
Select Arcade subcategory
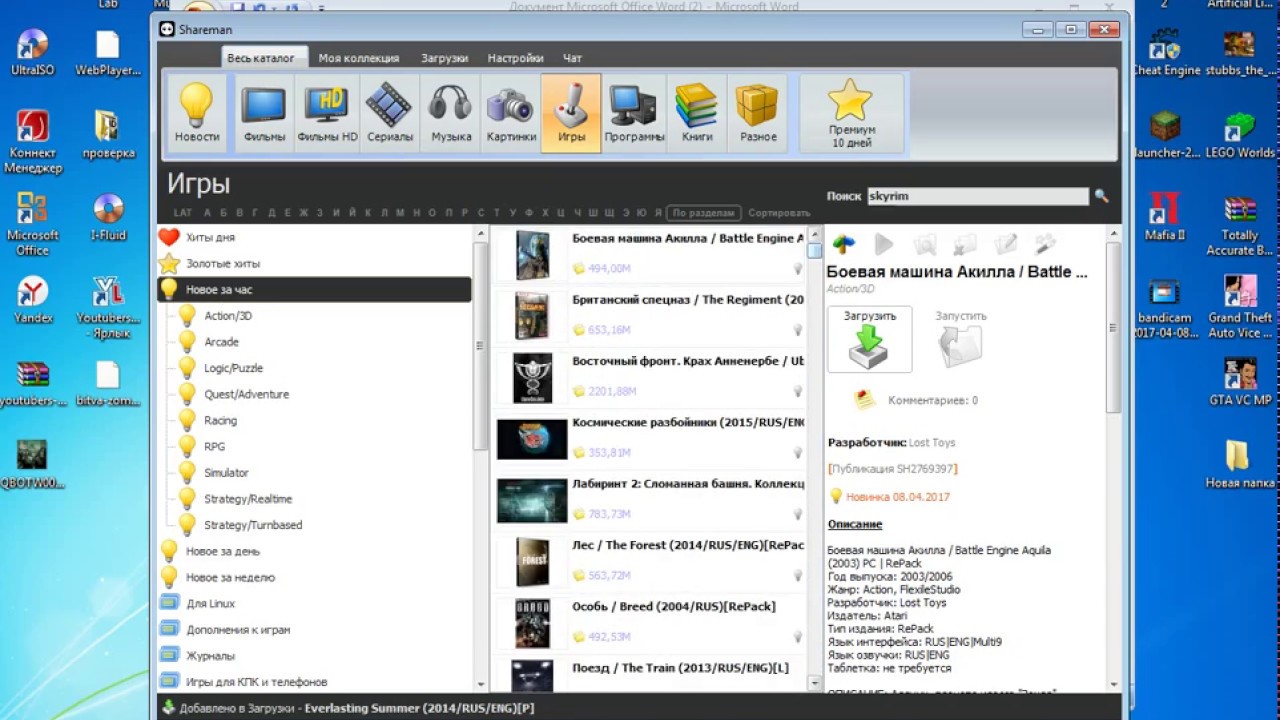tap(221, 342)
